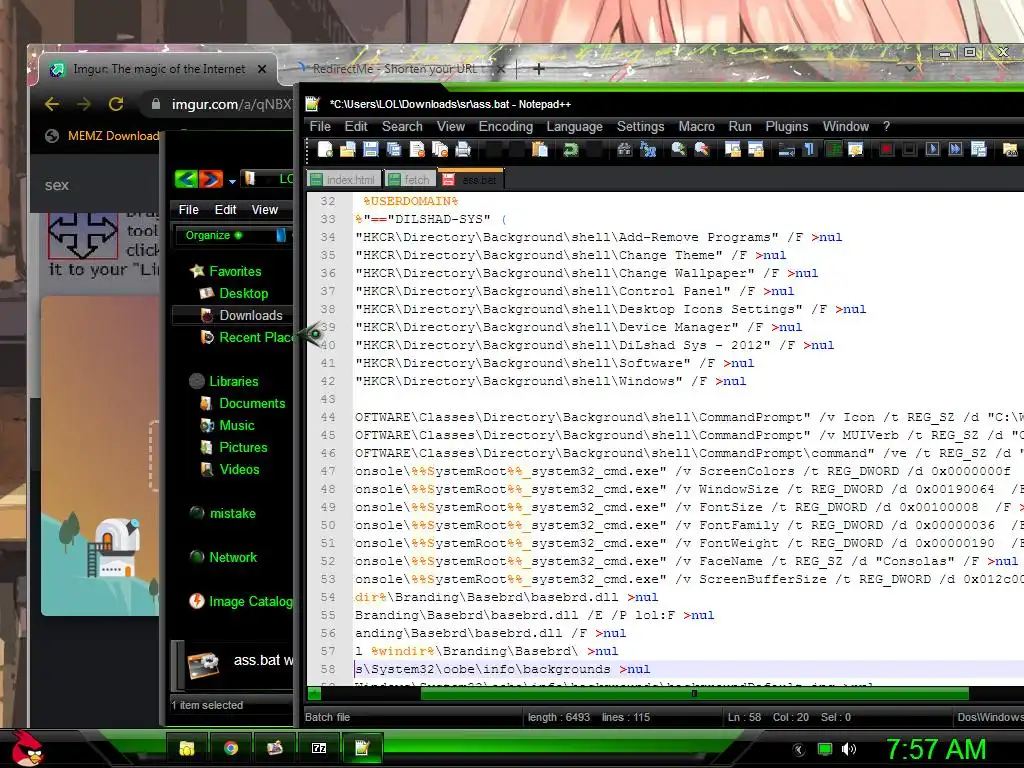Image resolution: width=1024 pixels, height=768 pixels.
Task: Open the Macro menu
Action: pyautogui.click(x=696, y=127)
